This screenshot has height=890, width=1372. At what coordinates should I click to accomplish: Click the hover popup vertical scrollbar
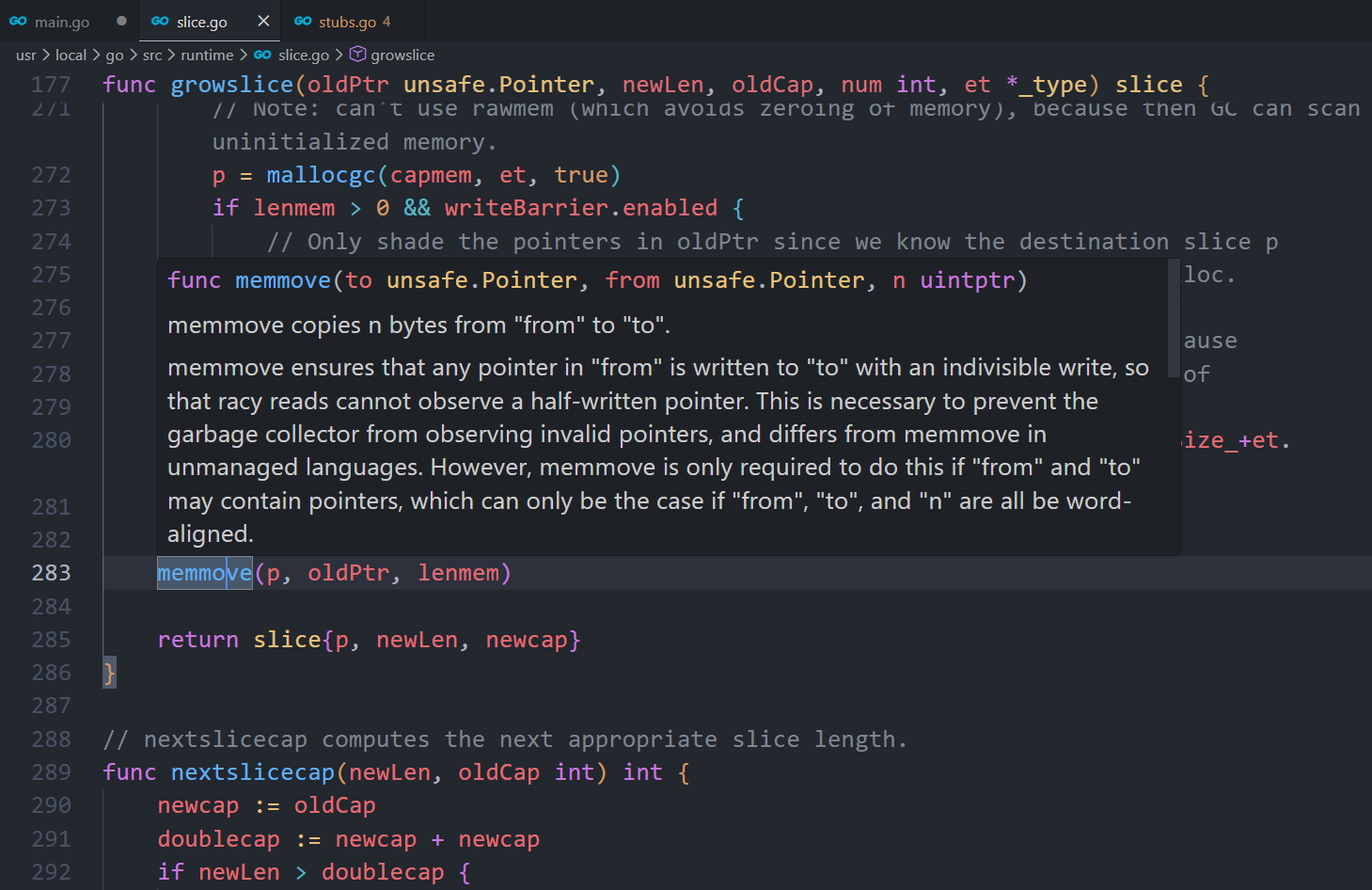1174,318
